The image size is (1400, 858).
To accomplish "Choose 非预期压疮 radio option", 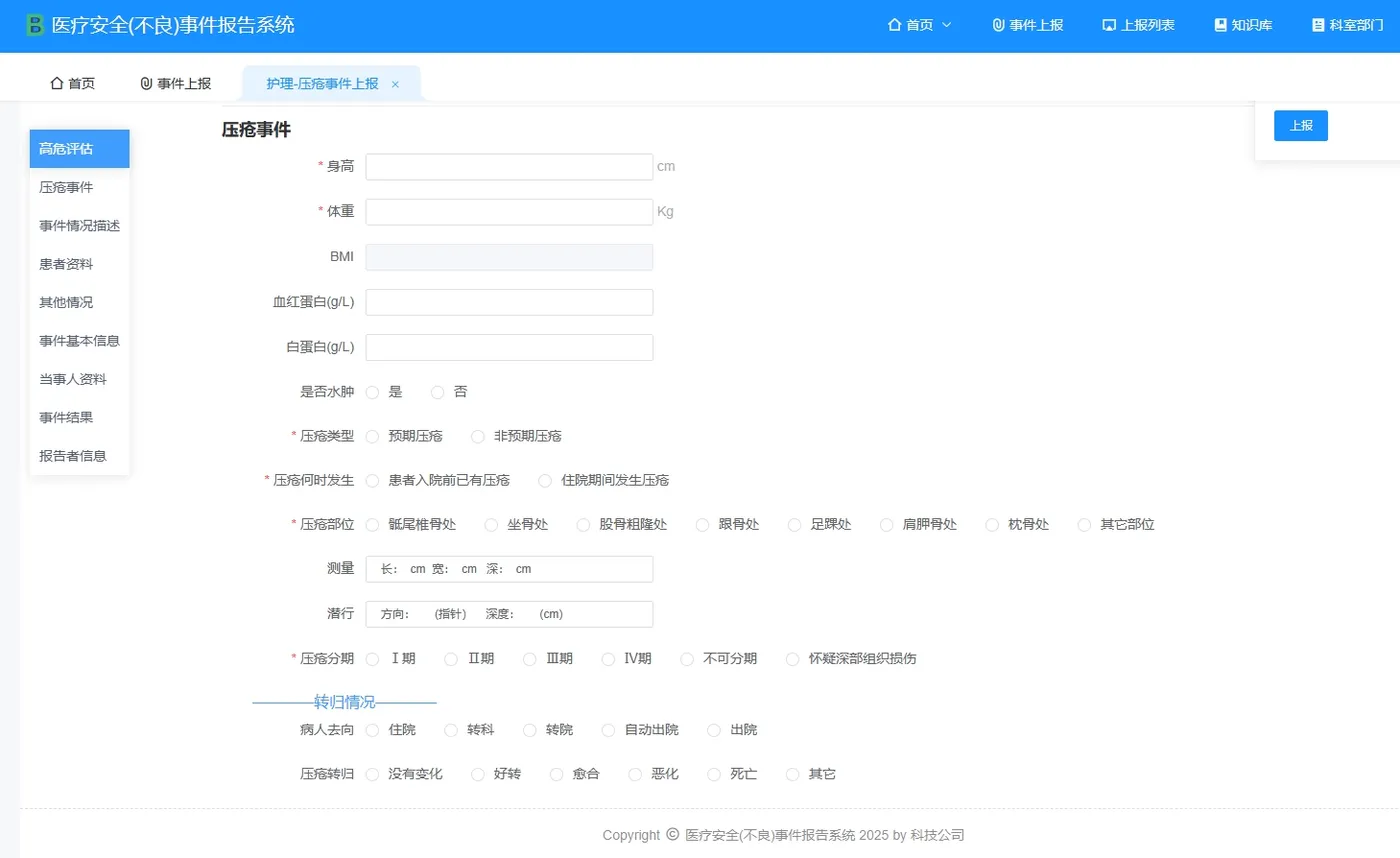I will (x=477, y=436).
